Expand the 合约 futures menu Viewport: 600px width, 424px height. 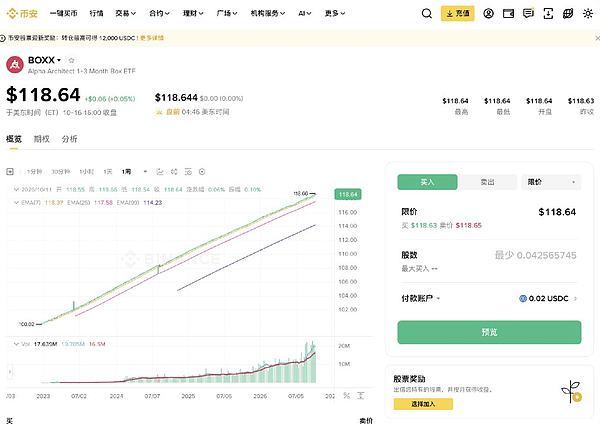tap(160, 14)
